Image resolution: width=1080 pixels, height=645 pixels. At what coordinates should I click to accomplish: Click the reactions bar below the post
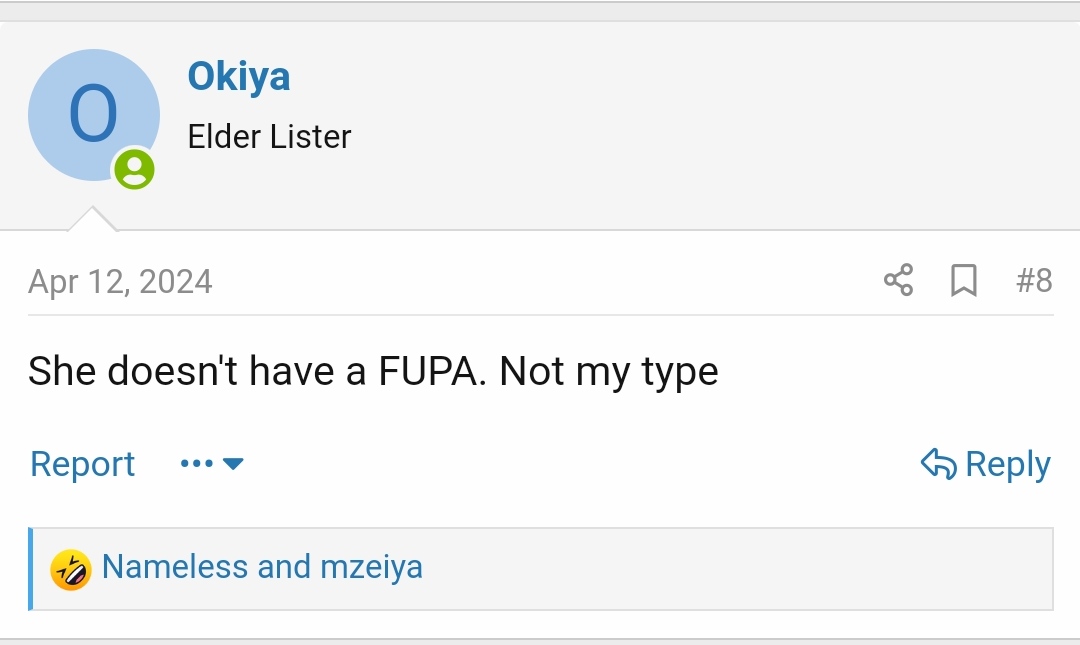click(541, 569)
